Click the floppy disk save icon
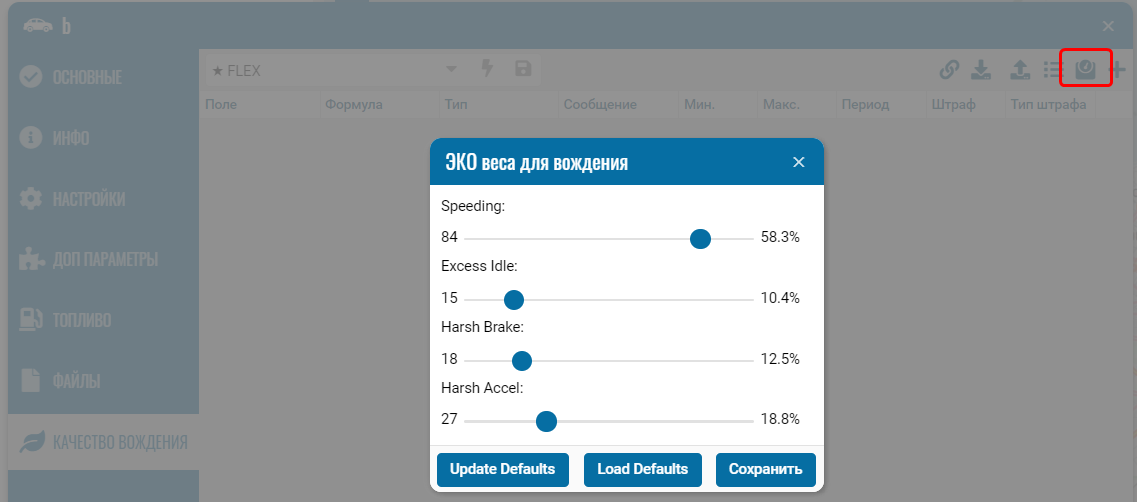 coord(523,69)
